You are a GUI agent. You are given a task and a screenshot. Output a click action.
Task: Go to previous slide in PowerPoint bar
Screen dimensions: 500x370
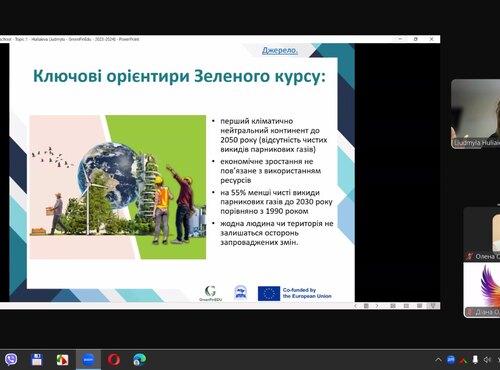pyautogui.click(x=356, y=306)
